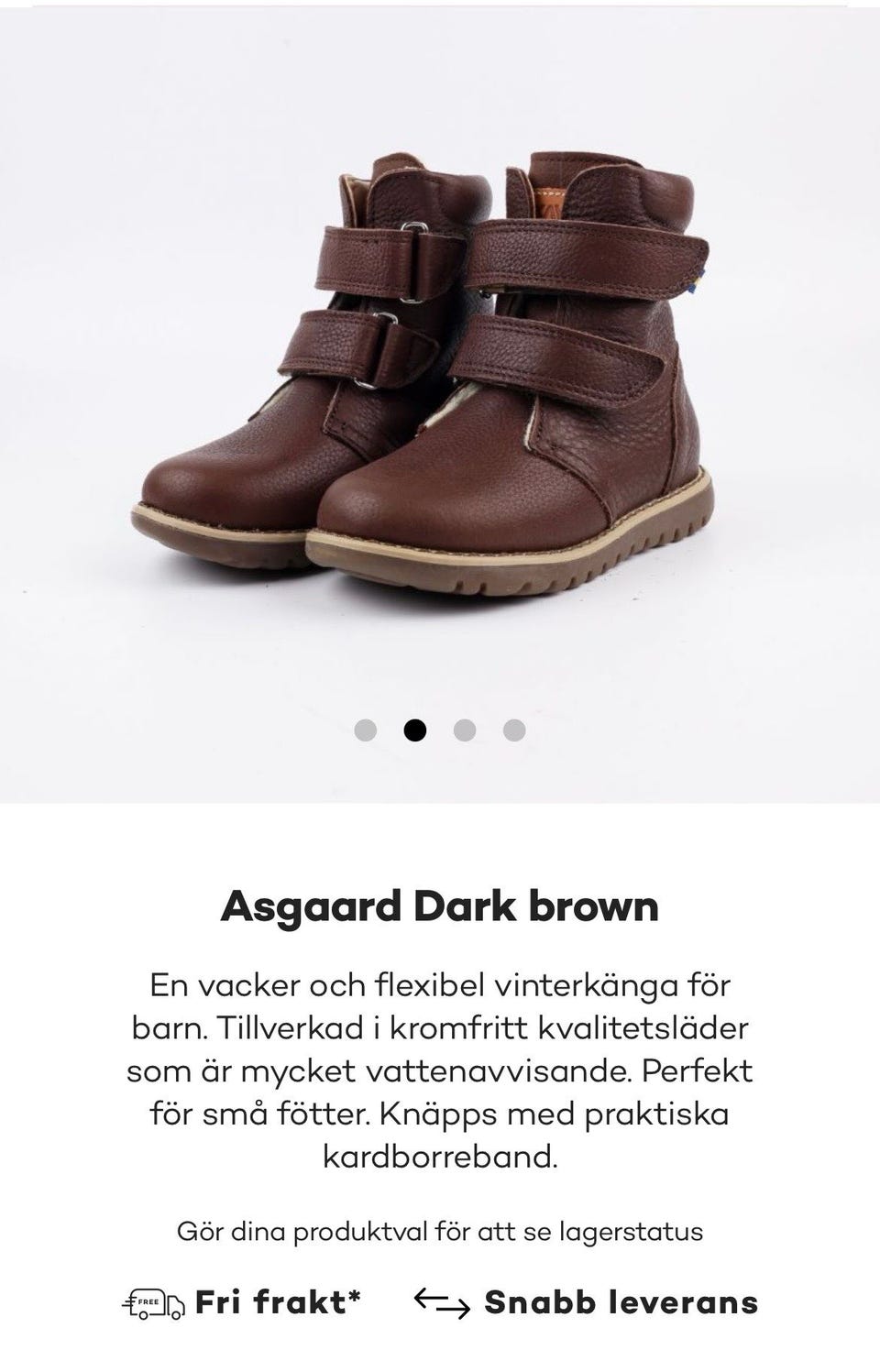Open the 'Fri frakt*' shipping info
This screenshot has width=880, height=1372.
(x=278, y=1302)
